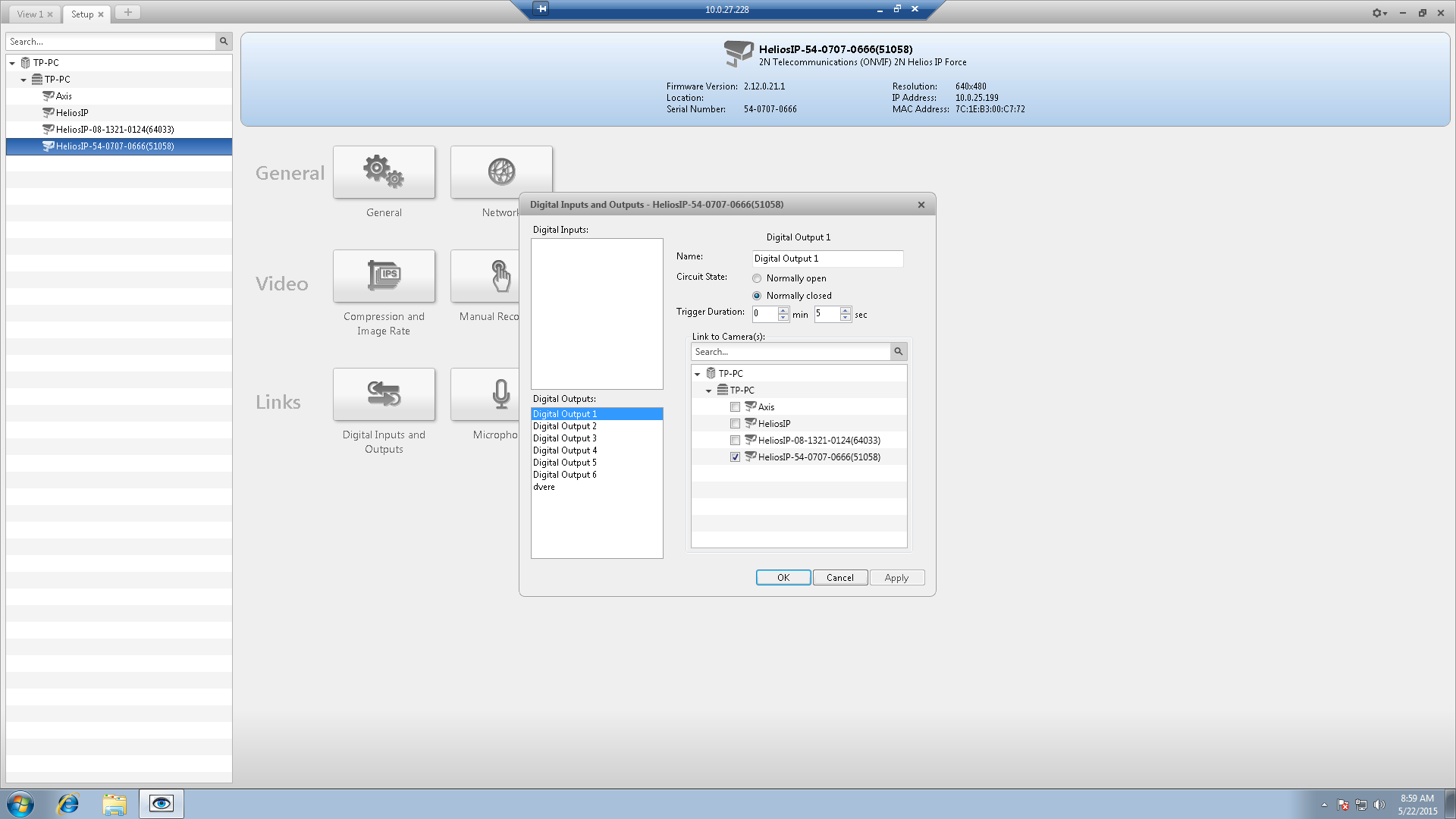Image resolution: width=1456 pixels, height=819 pixels.
Task: Check the Axis camera checkbox
Action: [x=735, y=407]
